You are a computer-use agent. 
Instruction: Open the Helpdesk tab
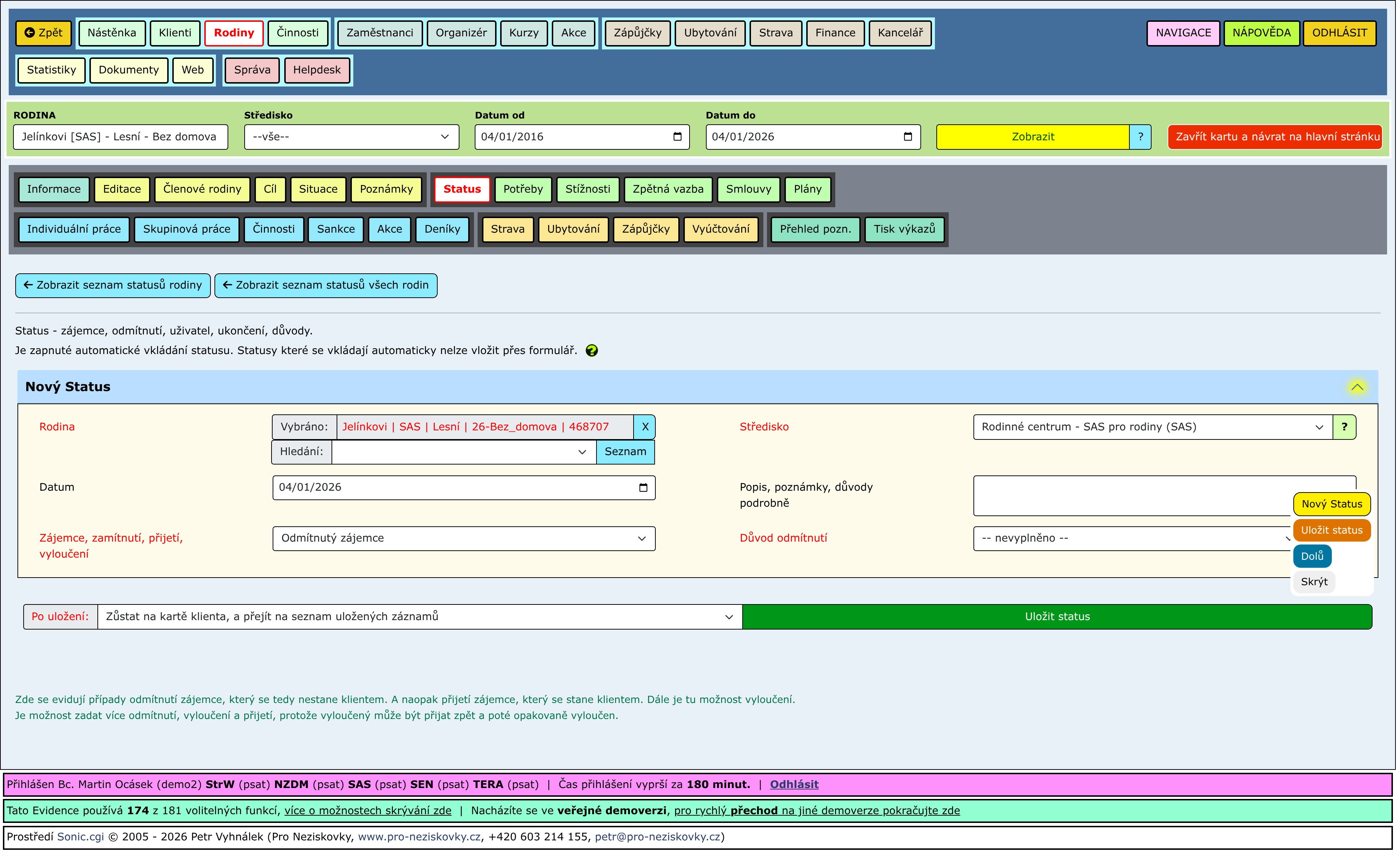pos(317,70)
